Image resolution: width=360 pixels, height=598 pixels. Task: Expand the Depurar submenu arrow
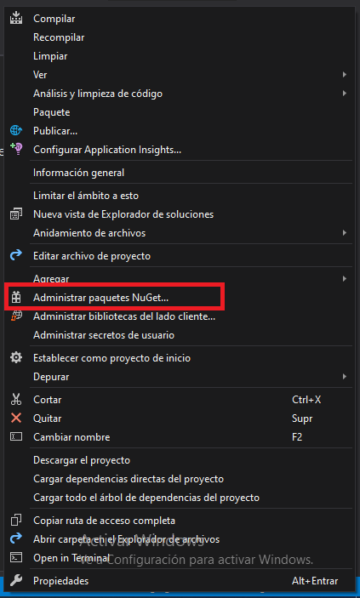point(344,376)
